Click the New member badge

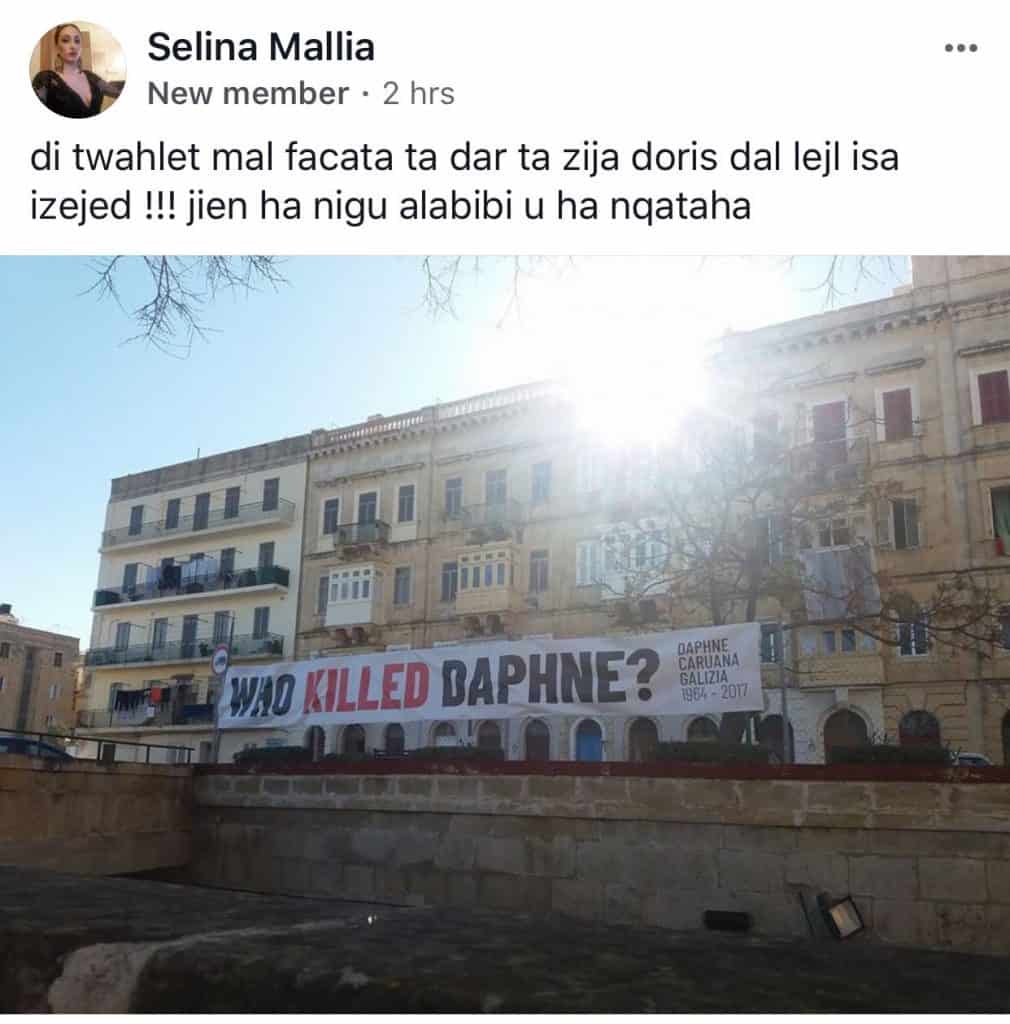pyautogui.click(x=247, y=93)
